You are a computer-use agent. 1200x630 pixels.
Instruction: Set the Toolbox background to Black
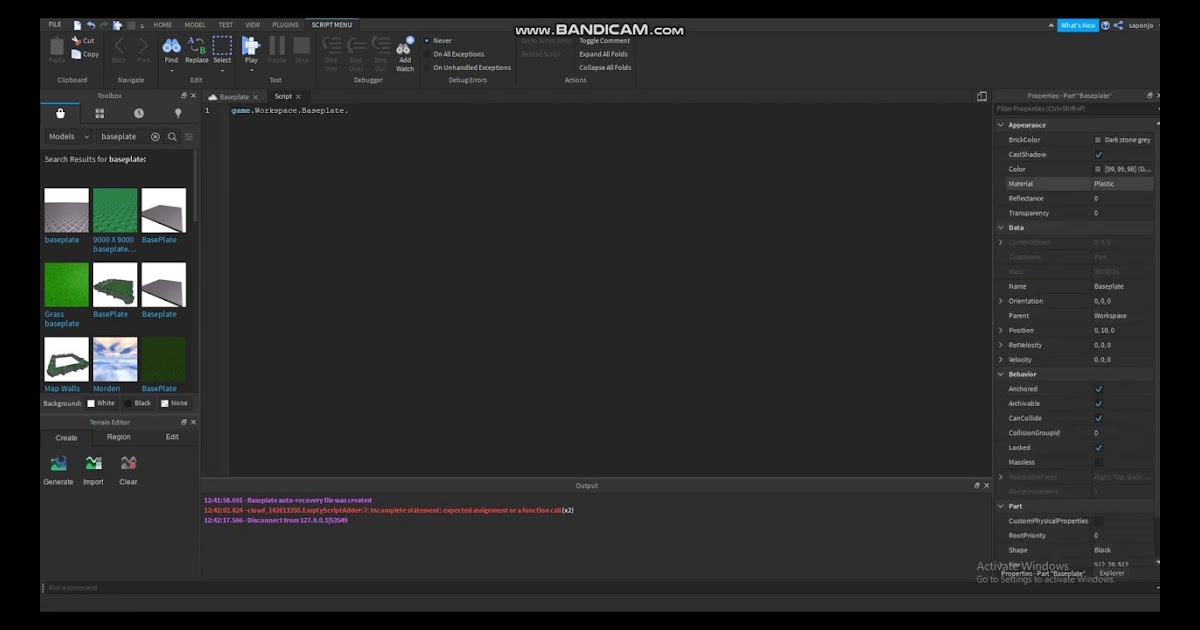(x=137, y=403)
